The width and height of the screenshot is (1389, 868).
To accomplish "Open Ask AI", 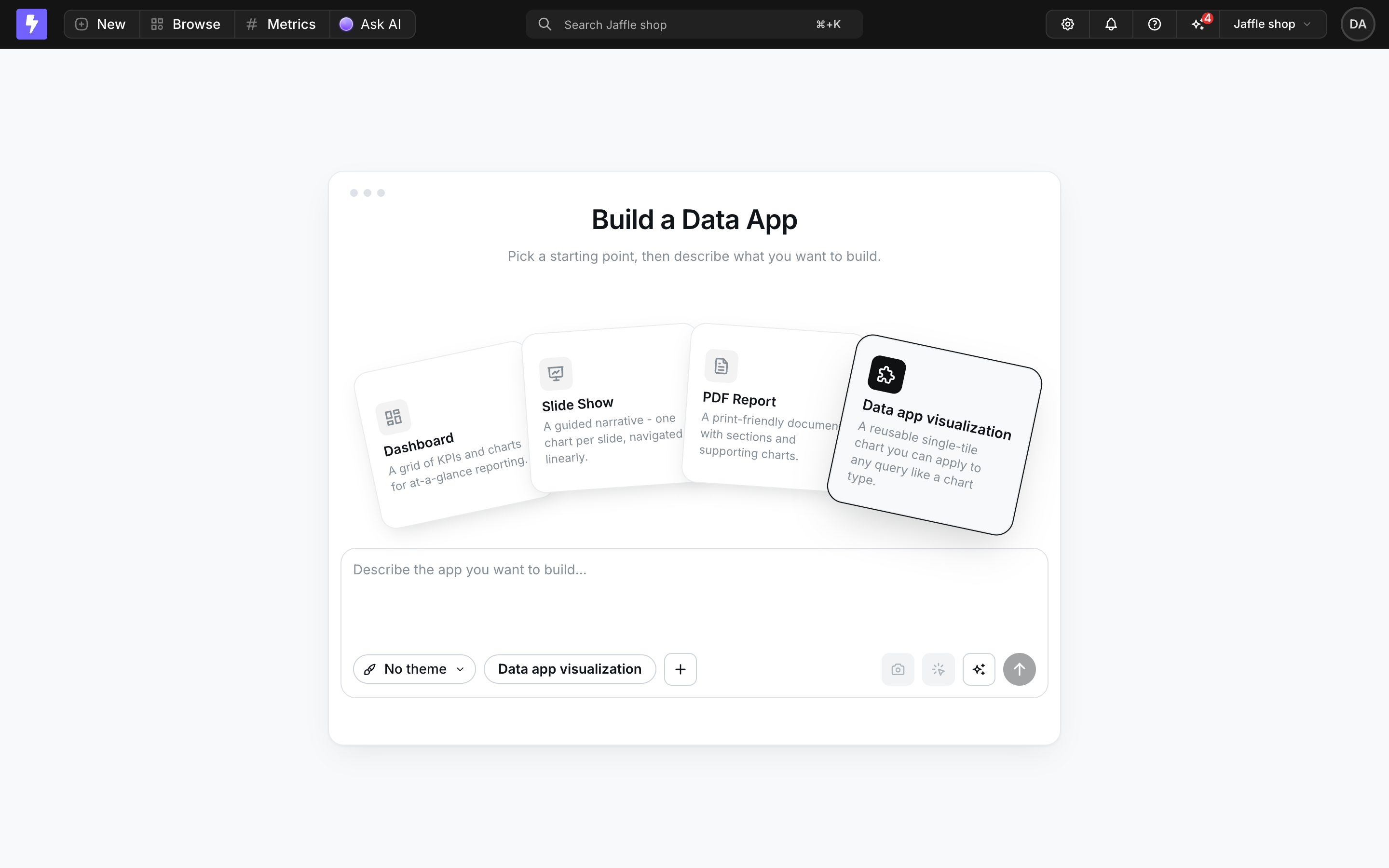I will (372, 24).
